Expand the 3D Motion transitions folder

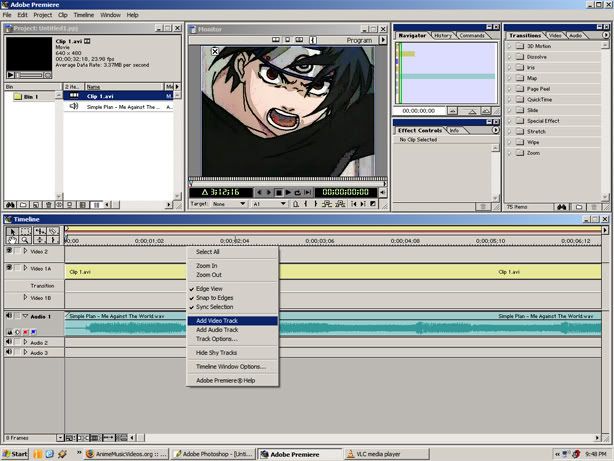point(509,46)
